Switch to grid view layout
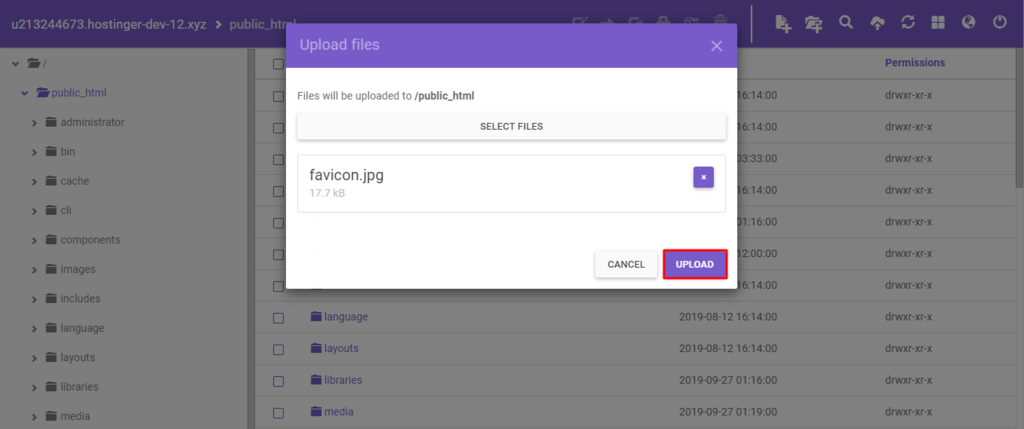This screenshot has width=1024, height=429. coord(937,22)
